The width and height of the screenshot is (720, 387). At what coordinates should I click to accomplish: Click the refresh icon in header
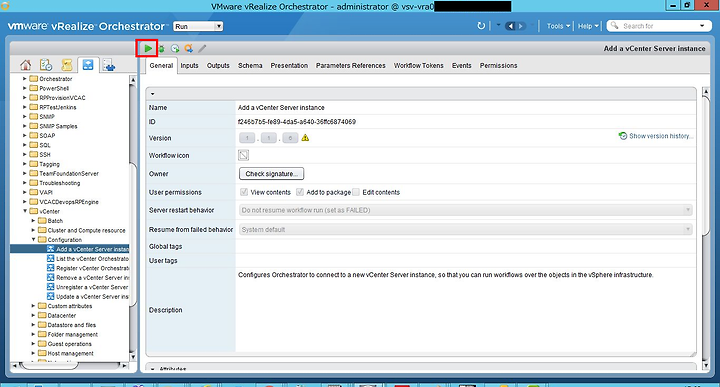pyautogui.click(x=481, y=26)
